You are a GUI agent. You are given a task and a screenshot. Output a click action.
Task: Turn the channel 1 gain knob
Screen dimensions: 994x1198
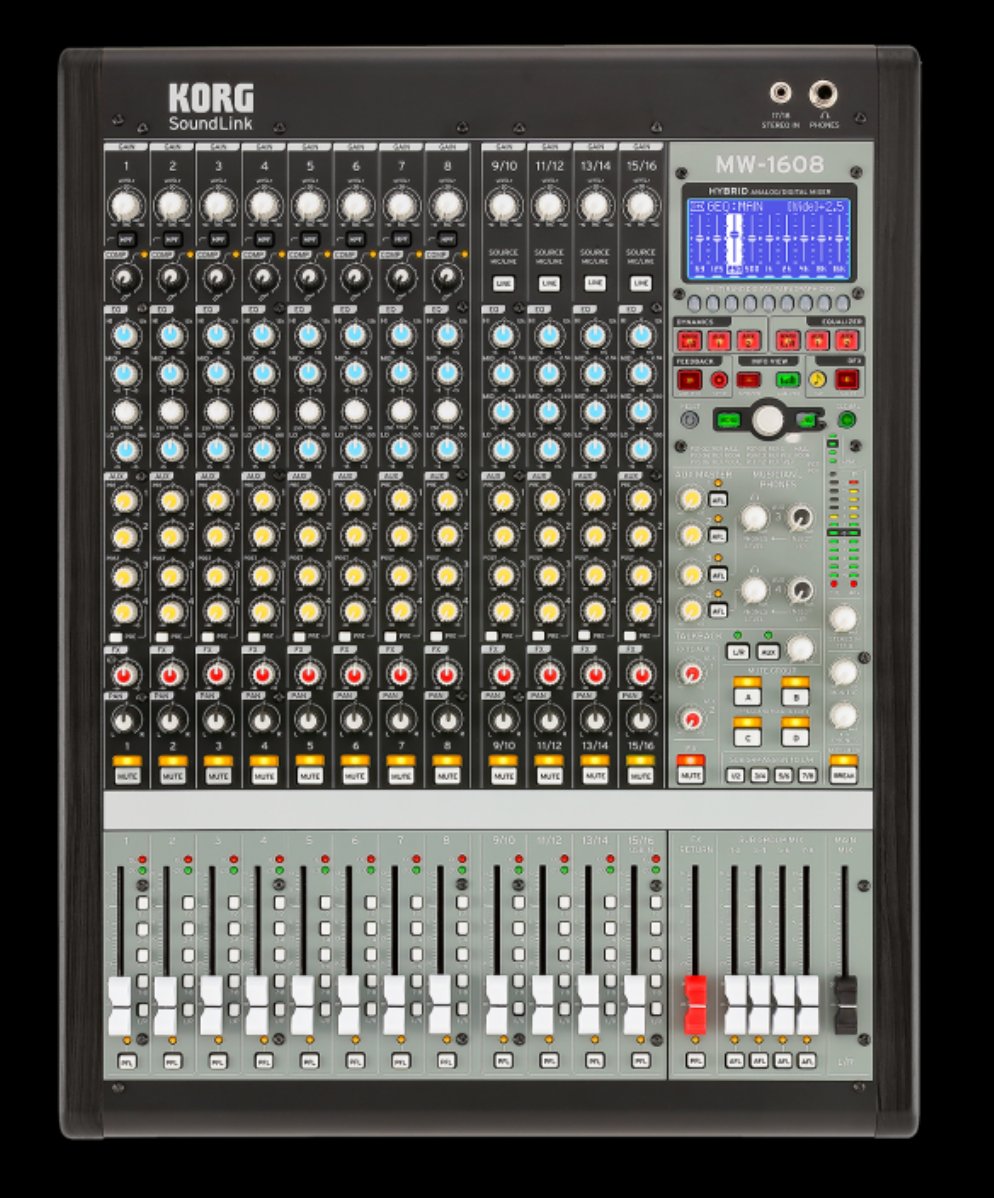point(126,205)
